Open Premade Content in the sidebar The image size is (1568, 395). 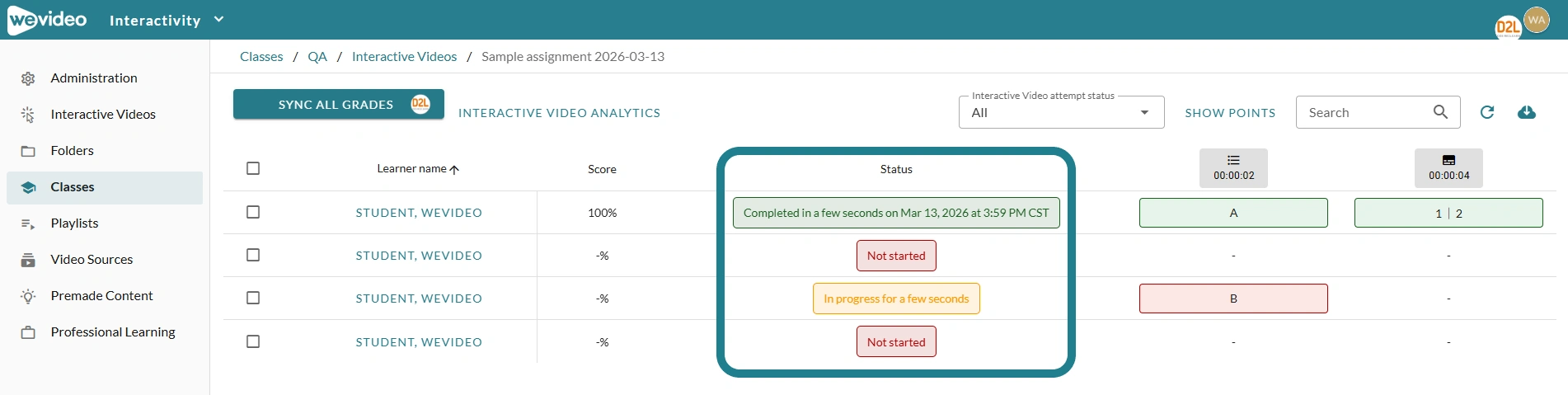(x=105, y=296)
